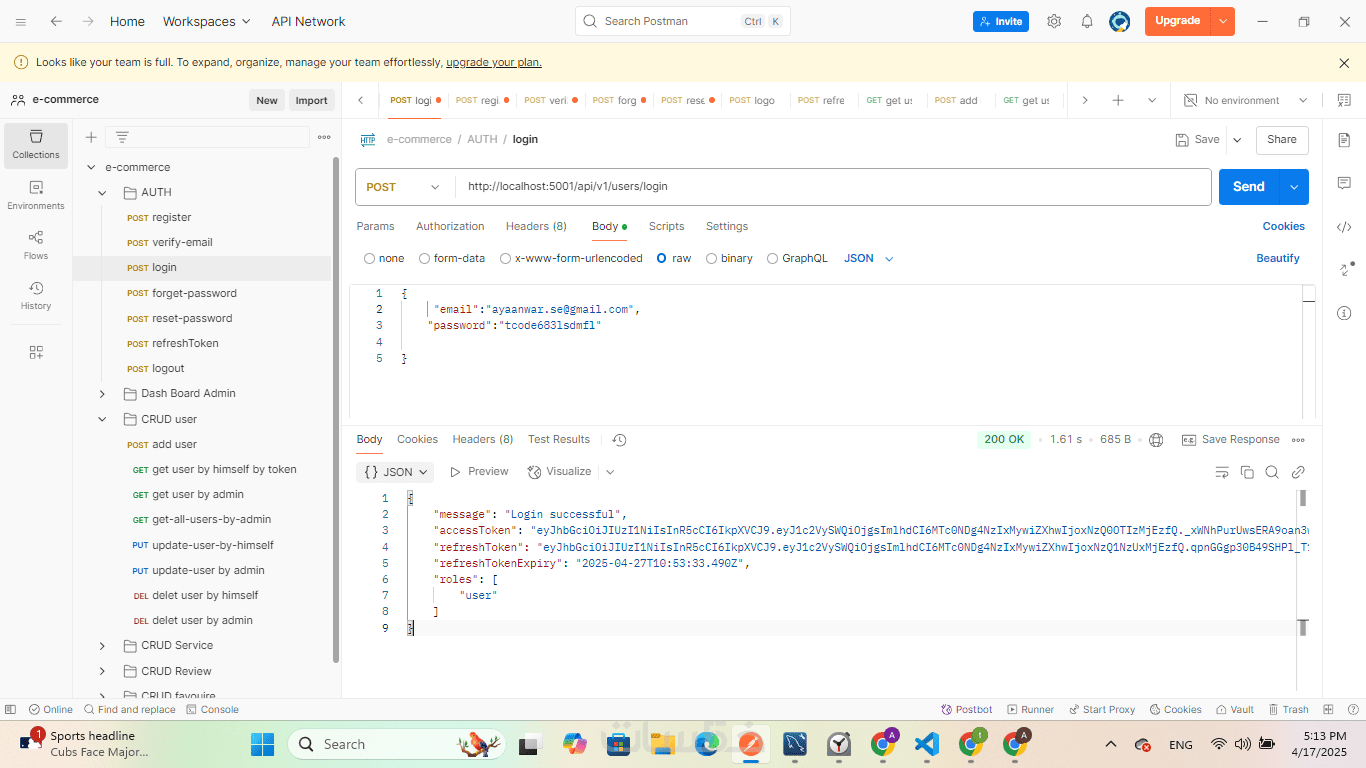Screen dimensions: 1366x768
Task: Open the Share button
Action: [x=1282, y=140]
